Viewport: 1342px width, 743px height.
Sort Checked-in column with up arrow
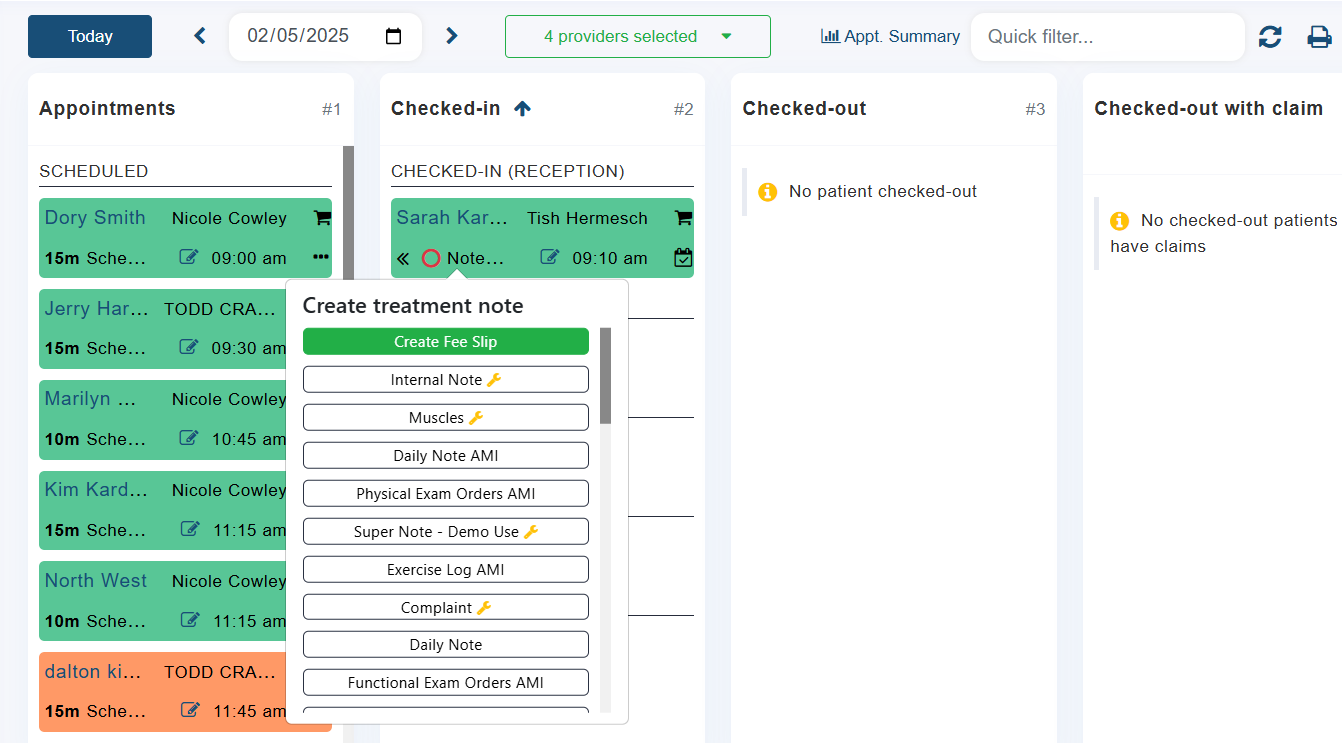522,109
